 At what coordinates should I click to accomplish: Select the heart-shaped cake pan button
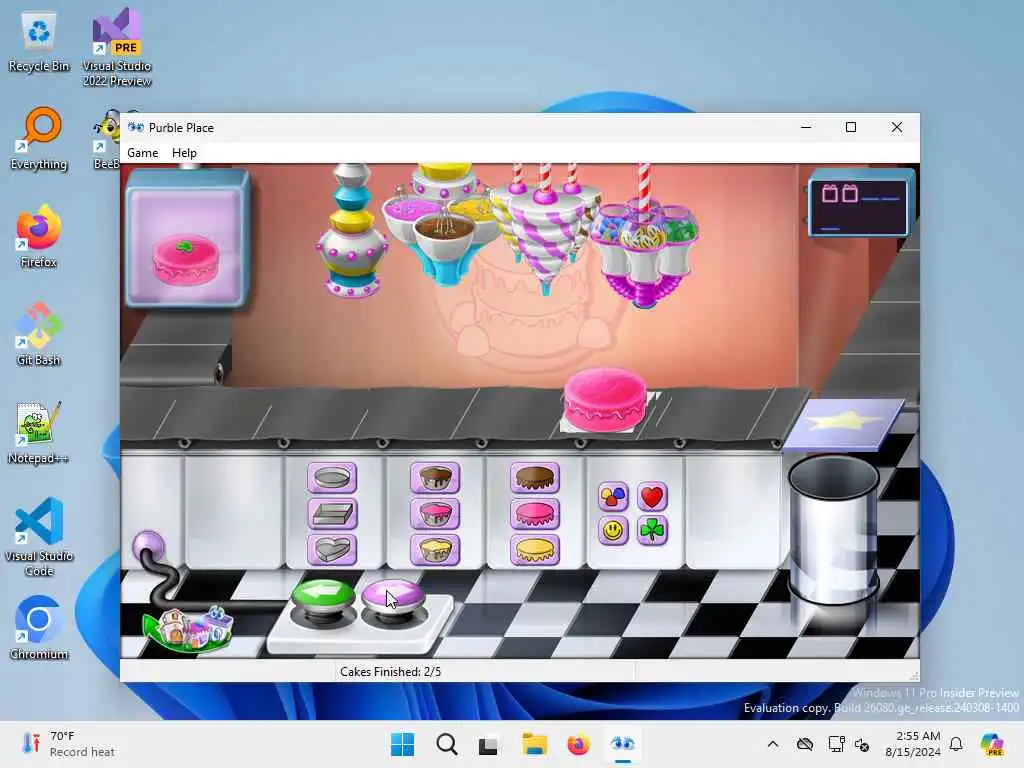(332, 550)
